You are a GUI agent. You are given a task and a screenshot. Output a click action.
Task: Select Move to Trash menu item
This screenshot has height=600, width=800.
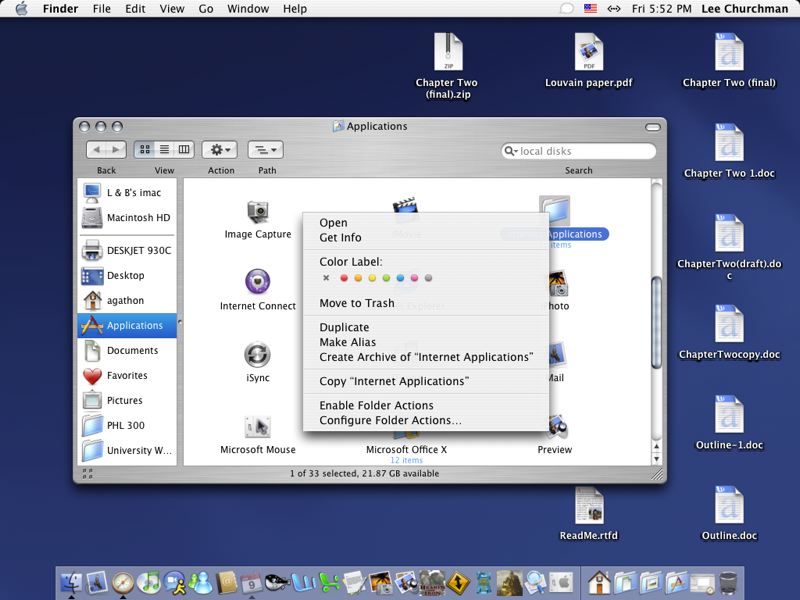(x=356, y=303)
